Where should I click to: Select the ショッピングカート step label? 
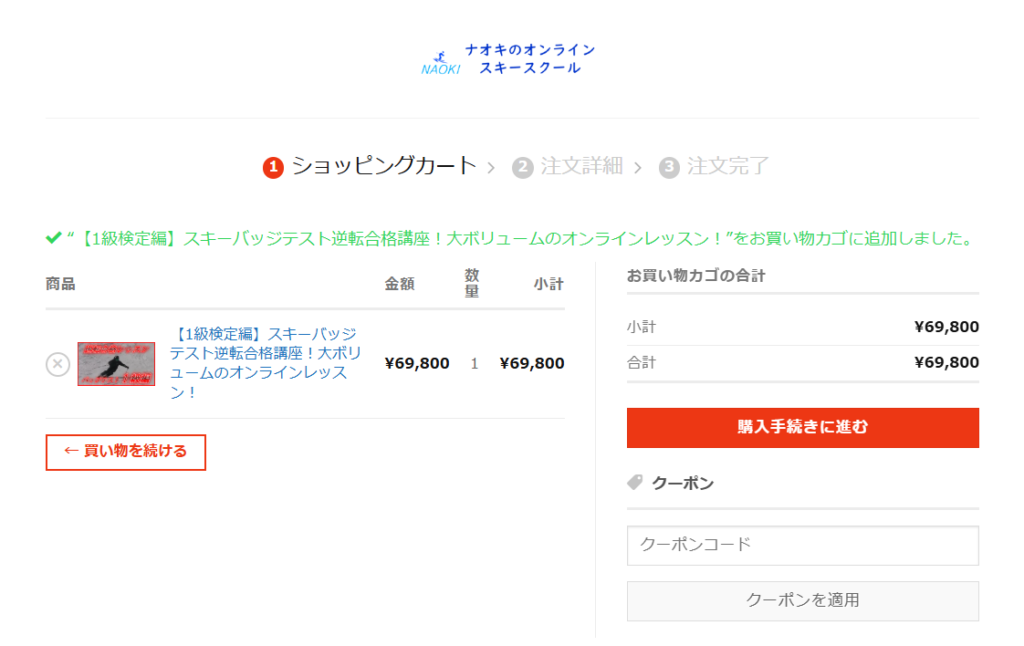coord(384,166)
